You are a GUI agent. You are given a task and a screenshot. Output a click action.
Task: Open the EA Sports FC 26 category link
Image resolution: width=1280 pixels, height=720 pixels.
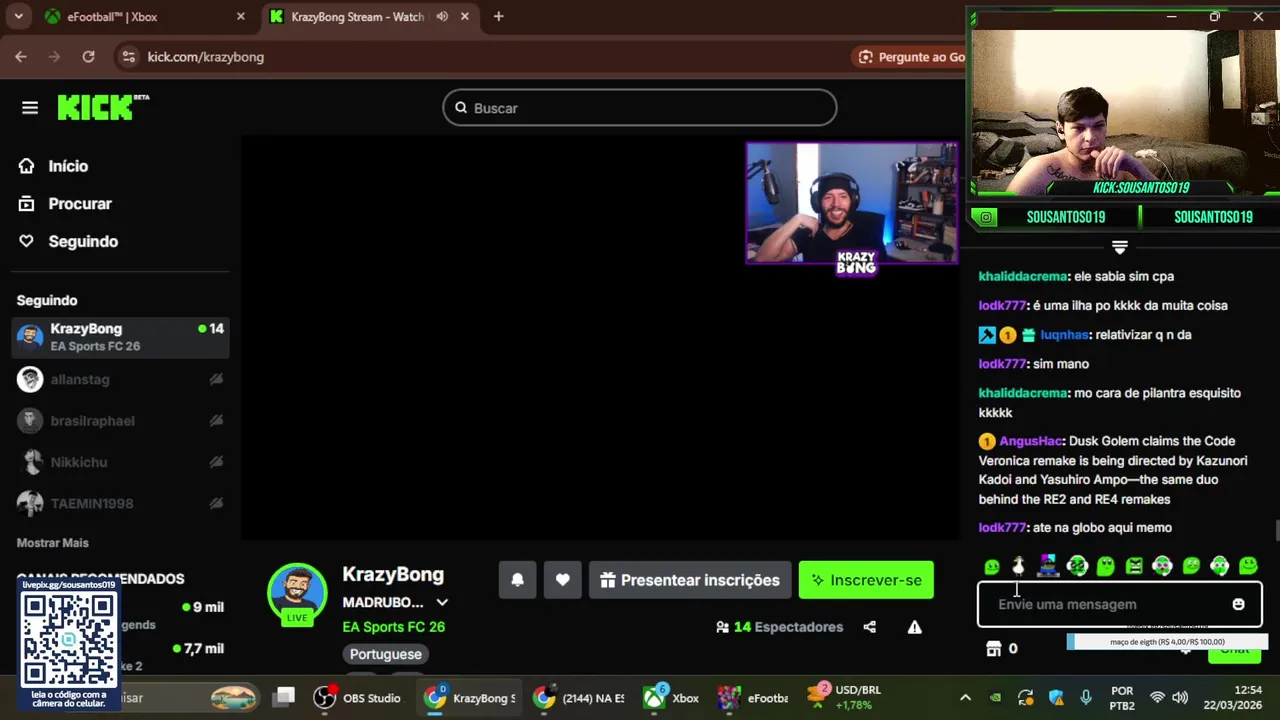[393, 627]
